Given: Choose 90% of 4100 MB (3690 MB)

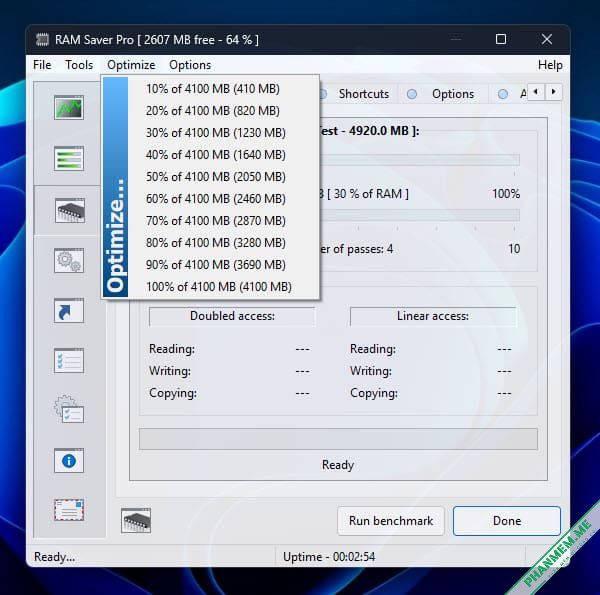Looking at the screenshot, I should 224,265.
